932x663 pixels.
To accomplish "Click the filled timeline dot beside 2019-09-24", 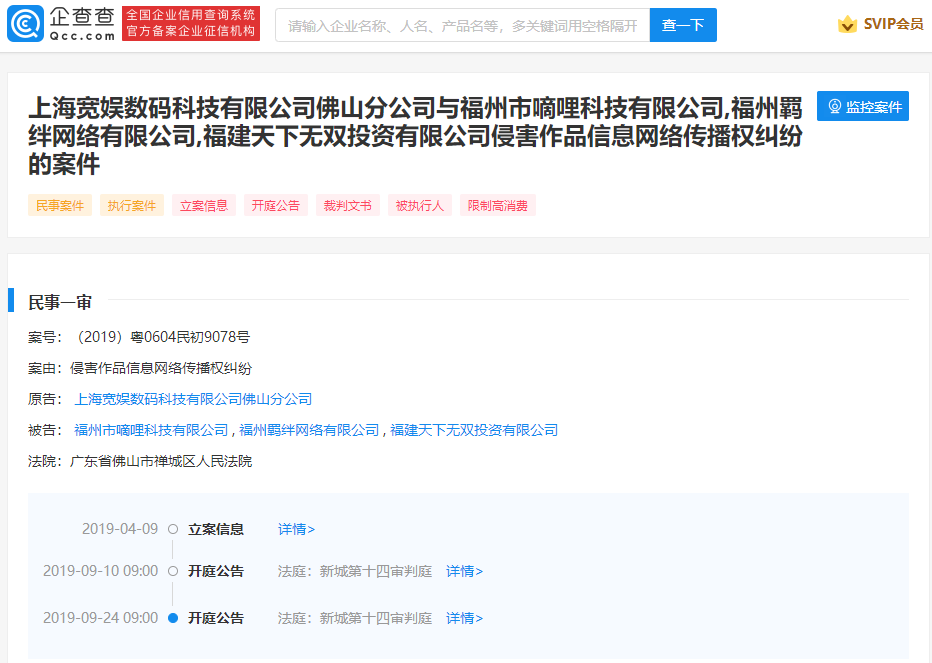I will click(x=173, y=618).
